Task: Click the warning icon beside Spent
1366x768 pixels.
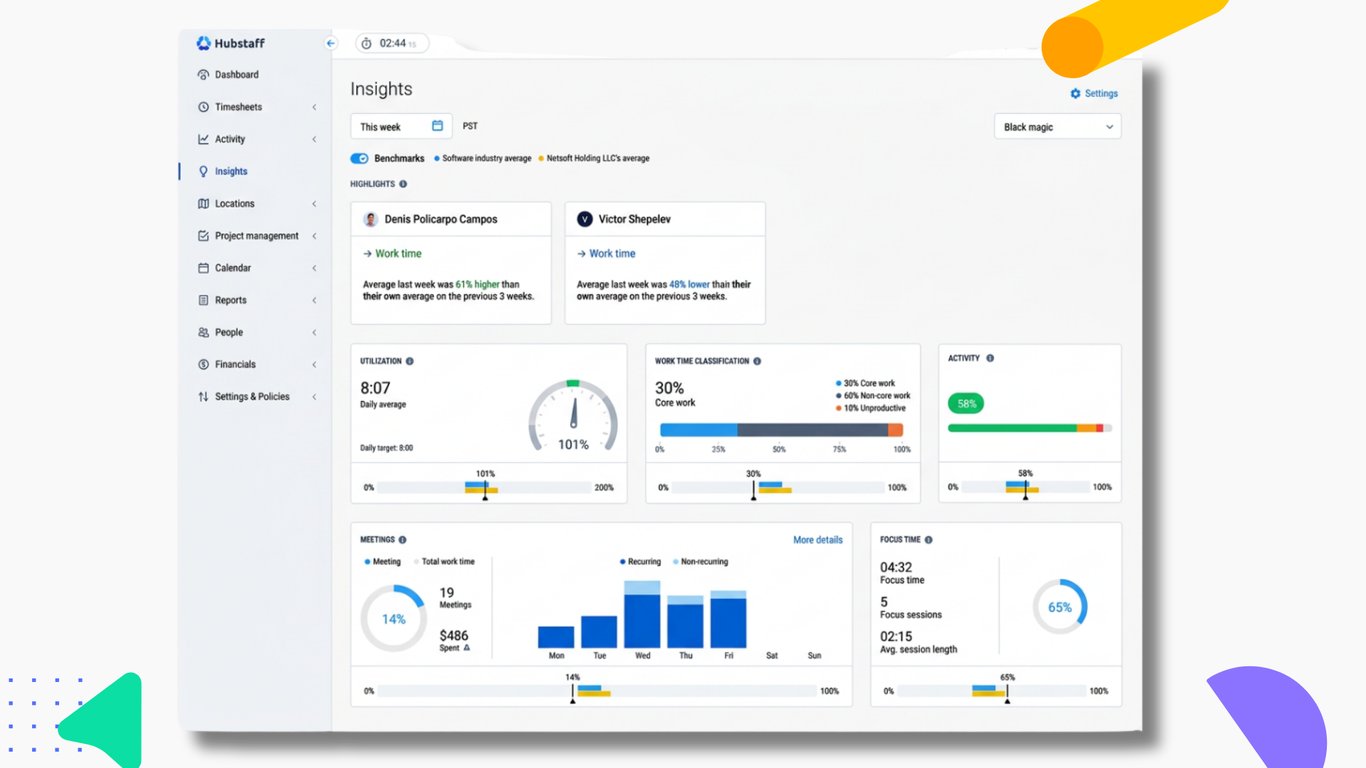Action: (x=467, y=648)
